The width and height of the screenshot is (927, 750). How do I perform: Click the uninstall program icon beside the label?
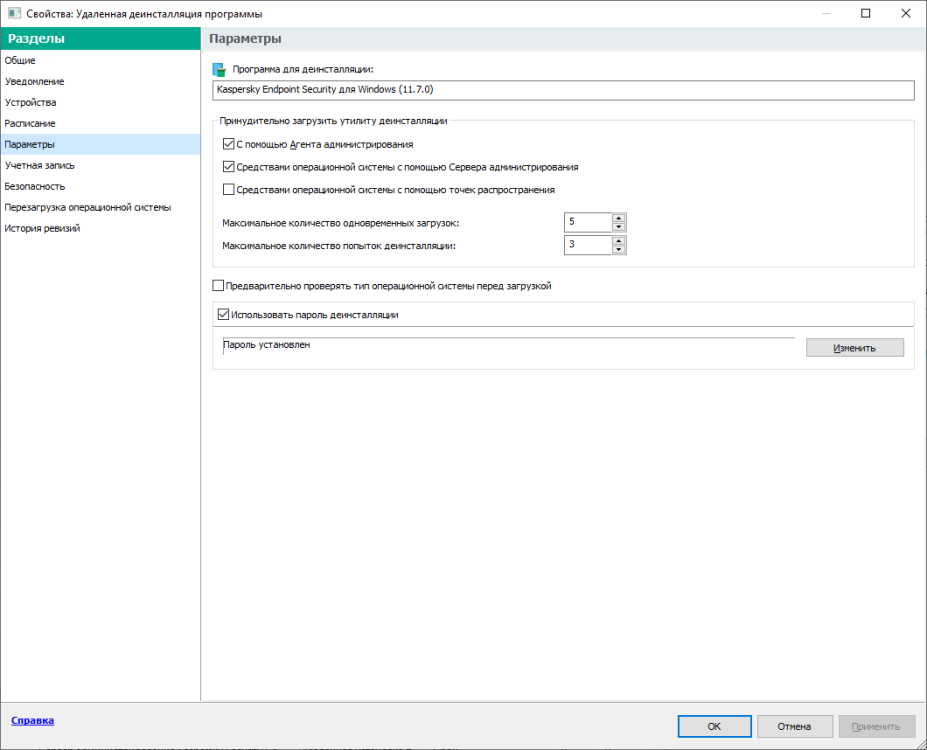[219, 70]
